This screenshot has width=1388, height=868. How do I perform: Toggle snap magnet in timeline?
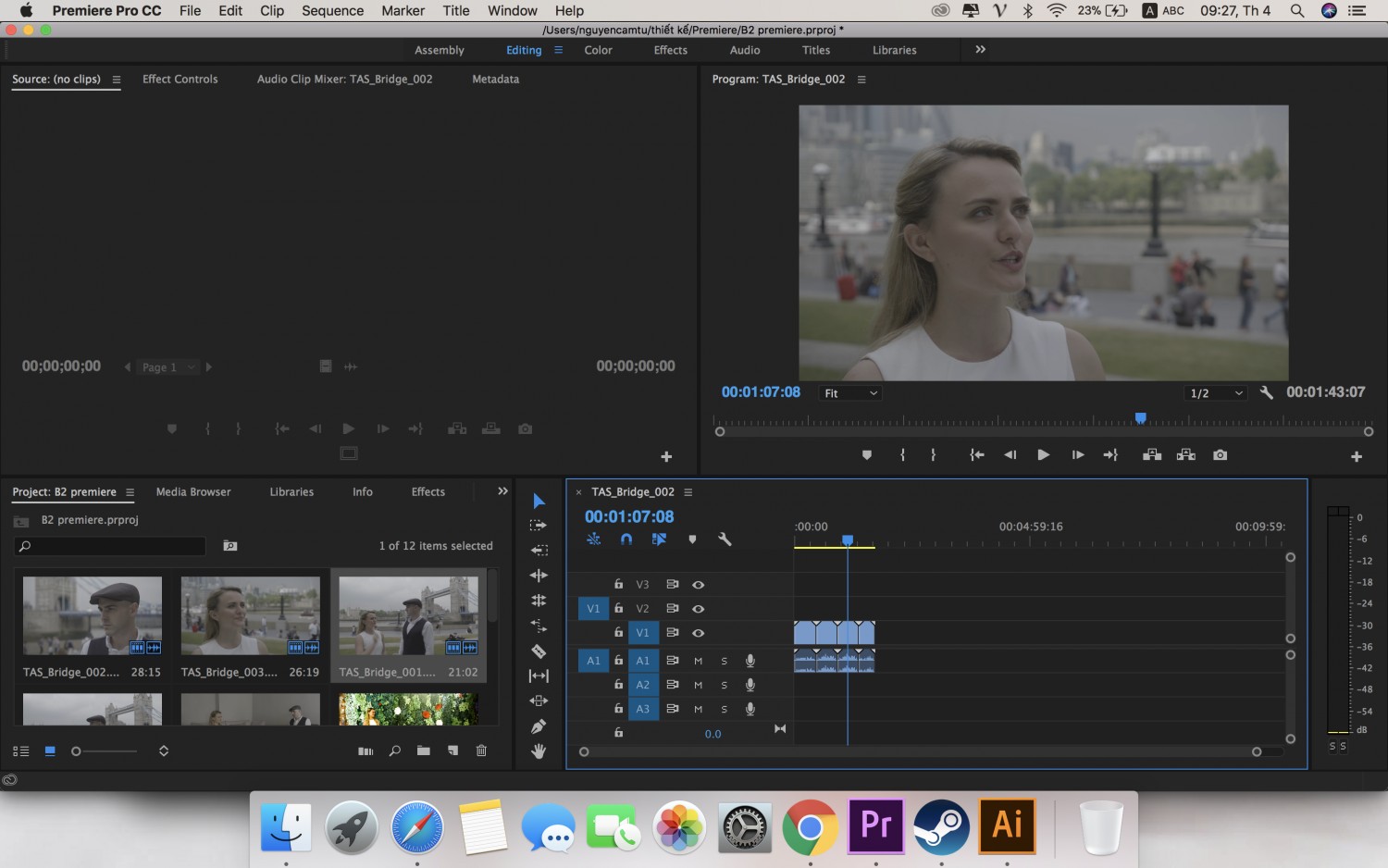point(626,539)
